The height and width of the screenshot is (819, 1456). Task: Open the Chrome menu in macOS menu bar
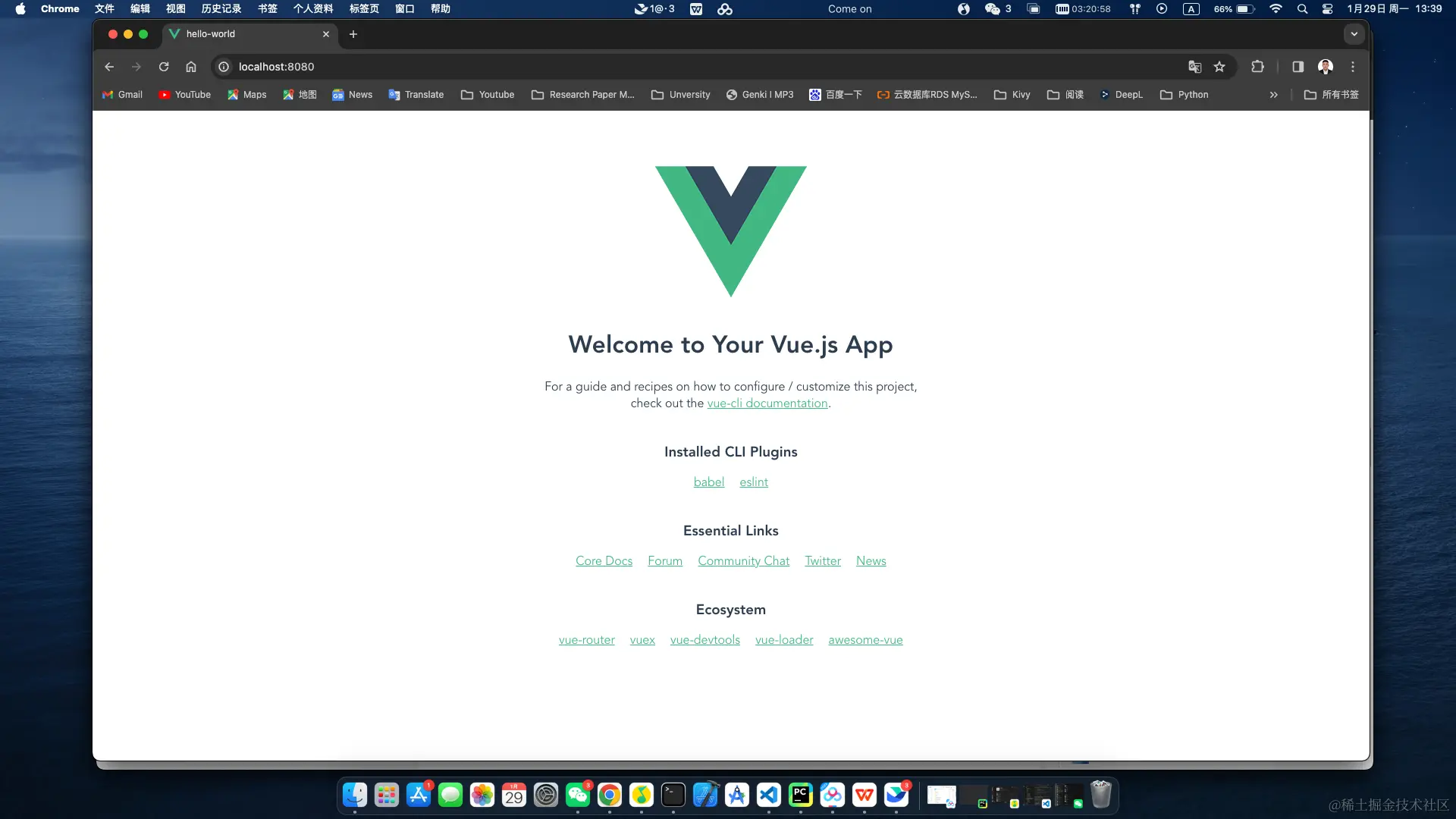[60, 9]
